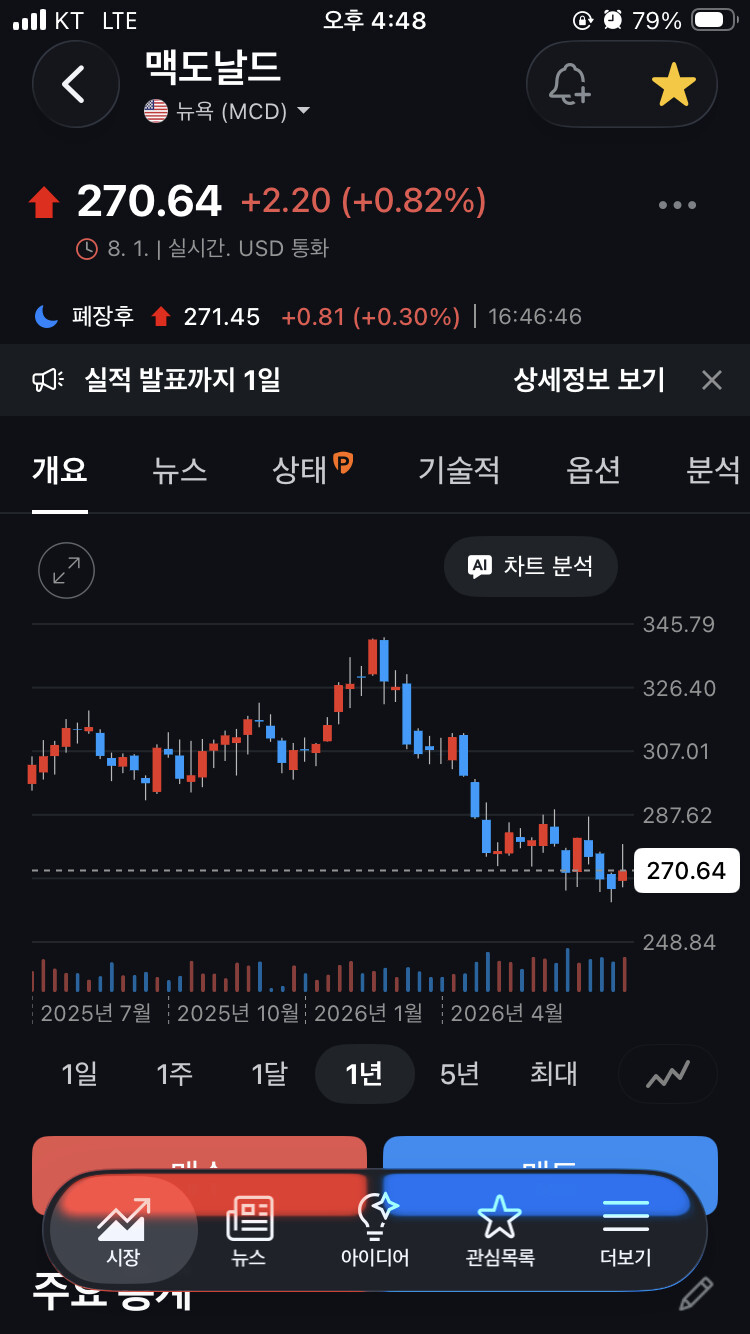Select the 1일 chart range
This screenshot has width=750, height=1334.
(80, 1074)
